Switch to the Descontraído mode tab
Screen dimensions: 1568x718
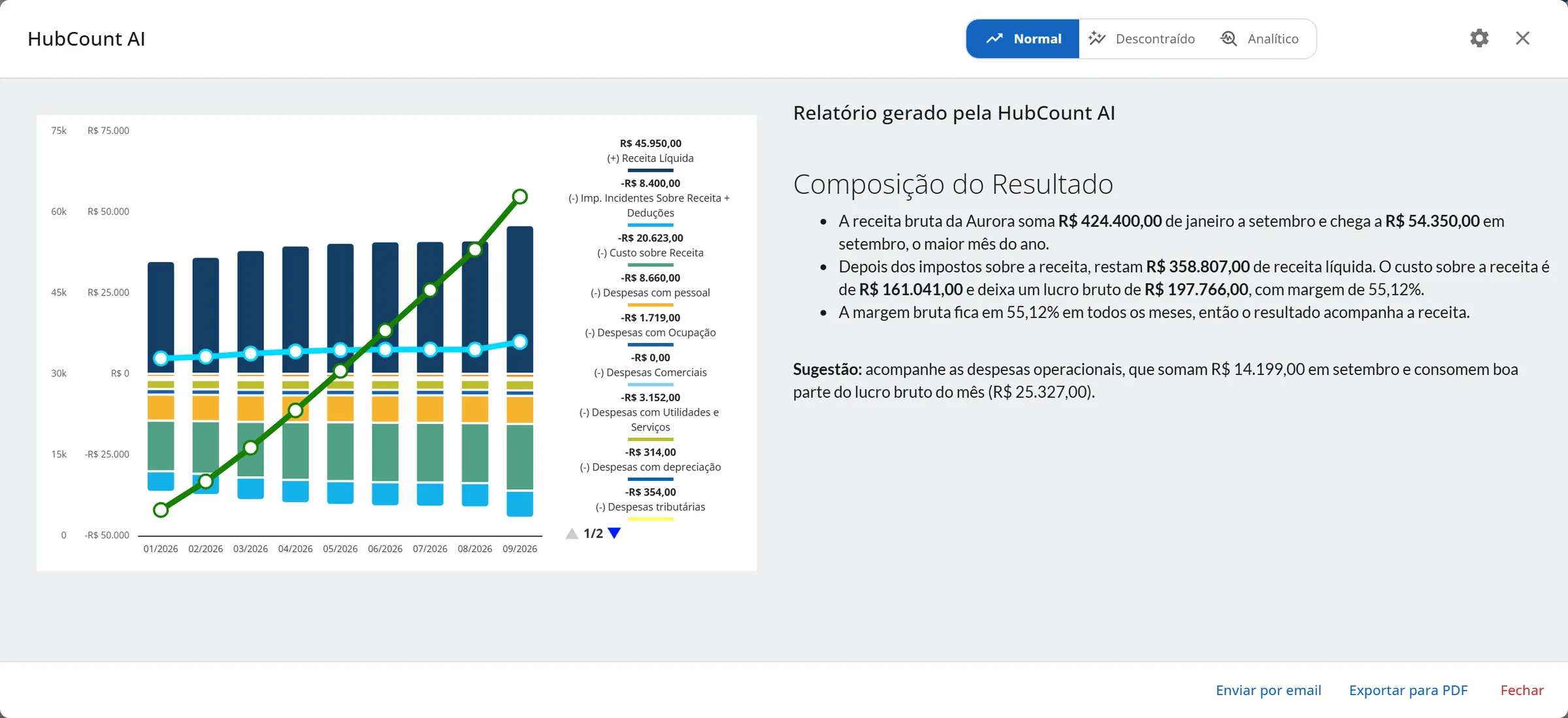click(1142, 39)
